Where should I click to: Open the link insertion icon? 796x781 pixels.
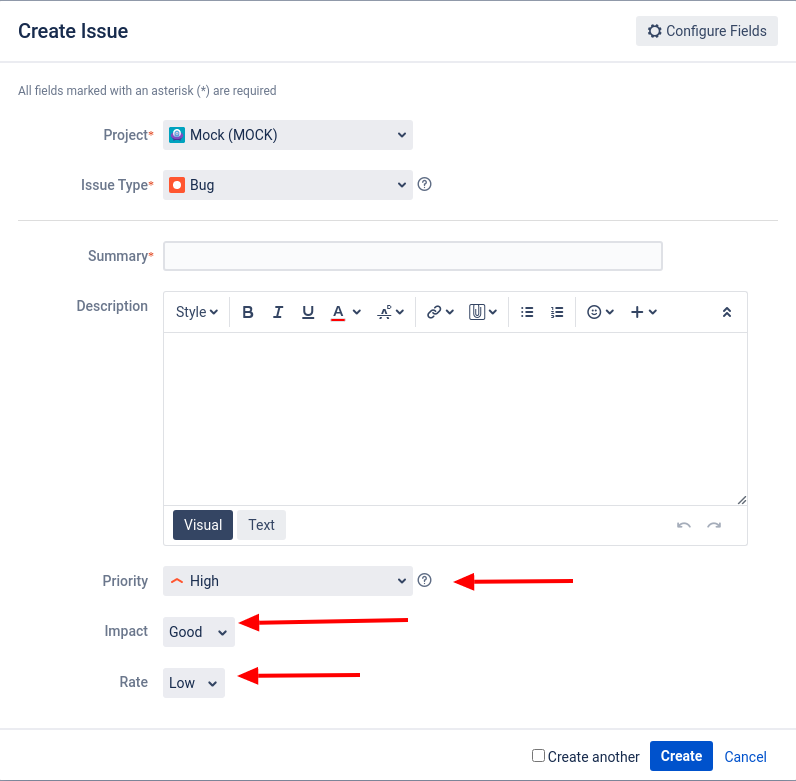[x=440, y=312]
